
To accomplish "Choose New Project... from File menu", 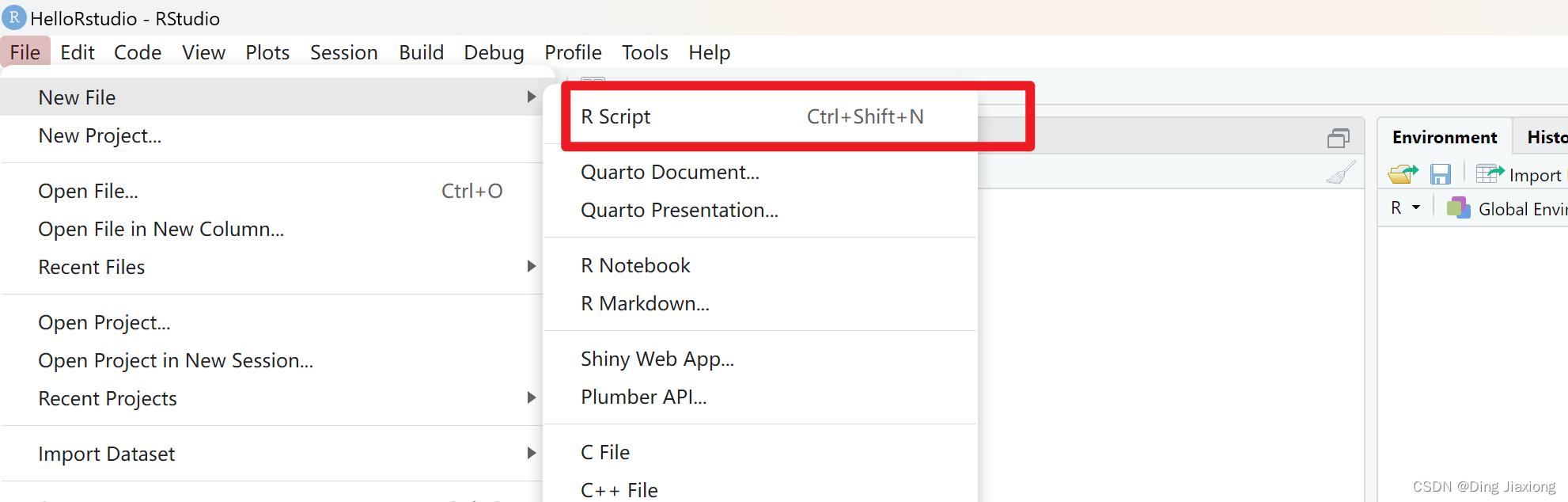I will pyautogui.click(x=100, y=136).
